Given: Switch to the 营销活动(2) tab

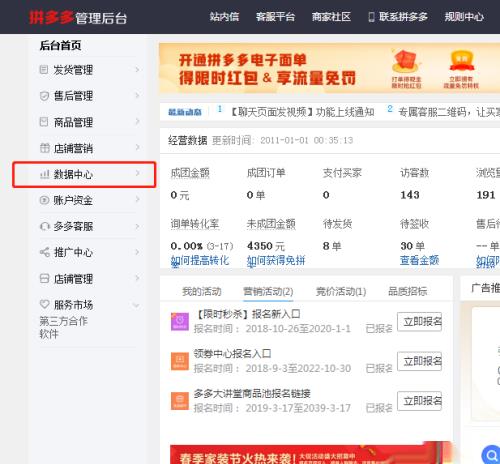Looking at the screenshot, I should coord(268,291).
